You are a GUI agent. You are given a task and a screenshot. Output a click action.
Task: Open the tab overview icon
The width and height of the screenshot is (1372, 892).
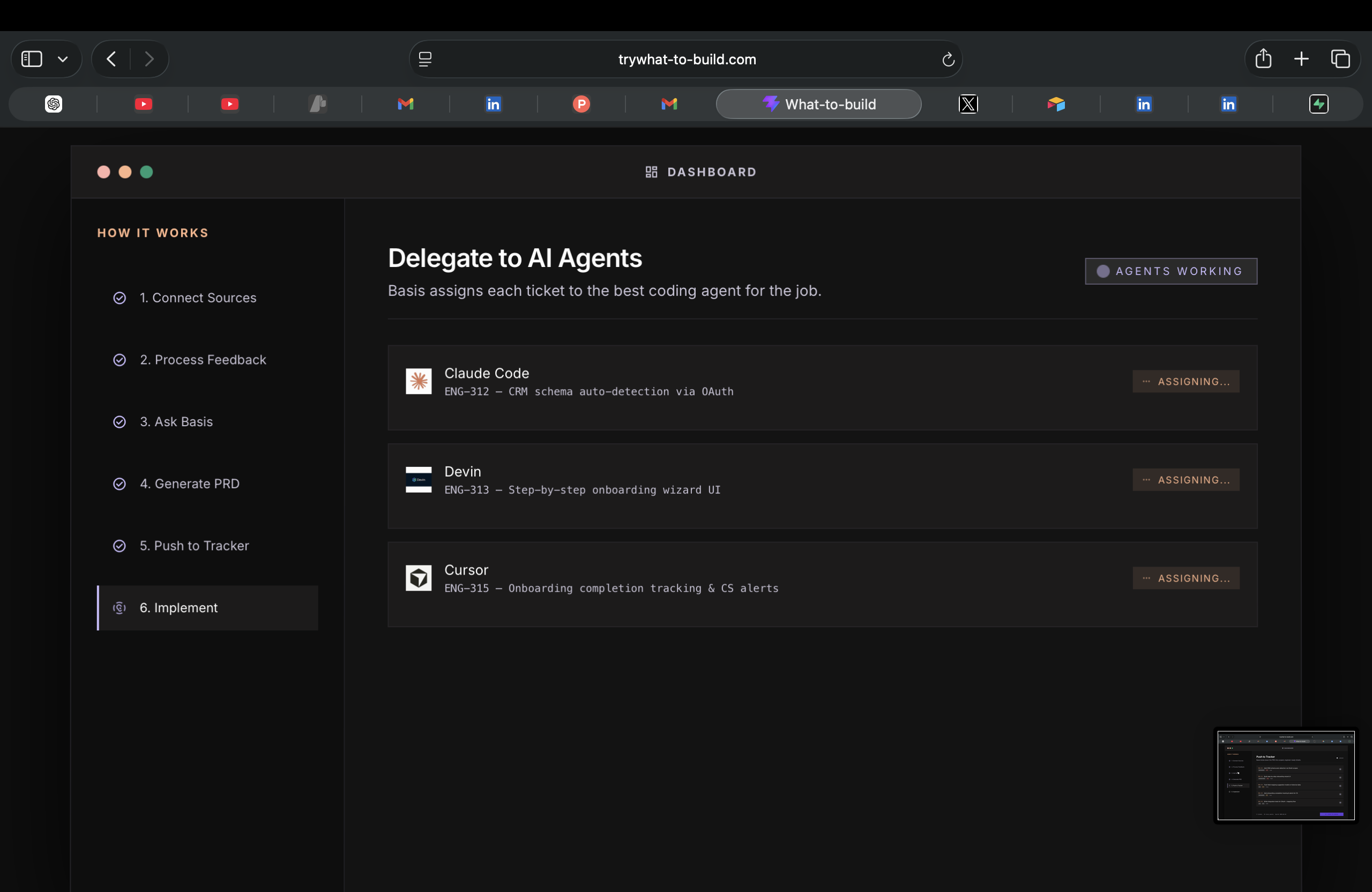click(x=1340, y=59)
